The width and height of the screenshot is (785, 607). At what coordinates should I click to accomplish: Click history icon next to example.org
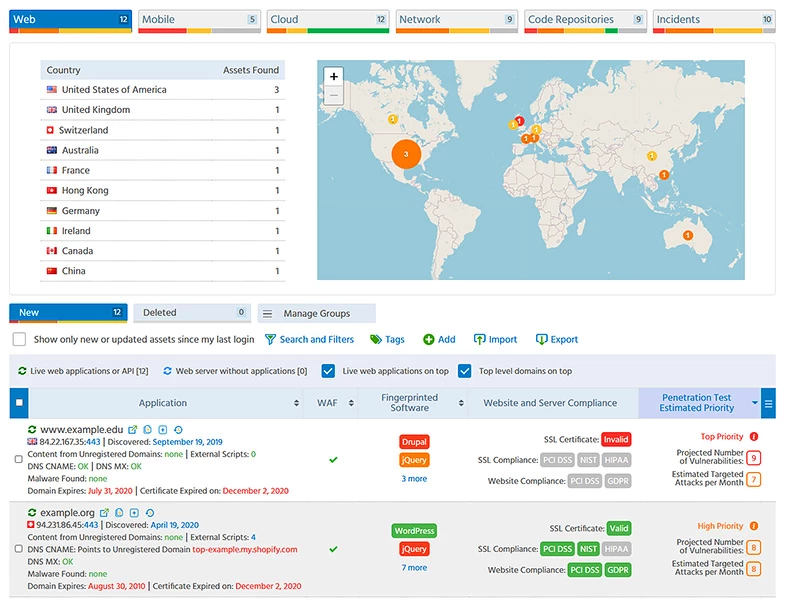coord(149,513)
